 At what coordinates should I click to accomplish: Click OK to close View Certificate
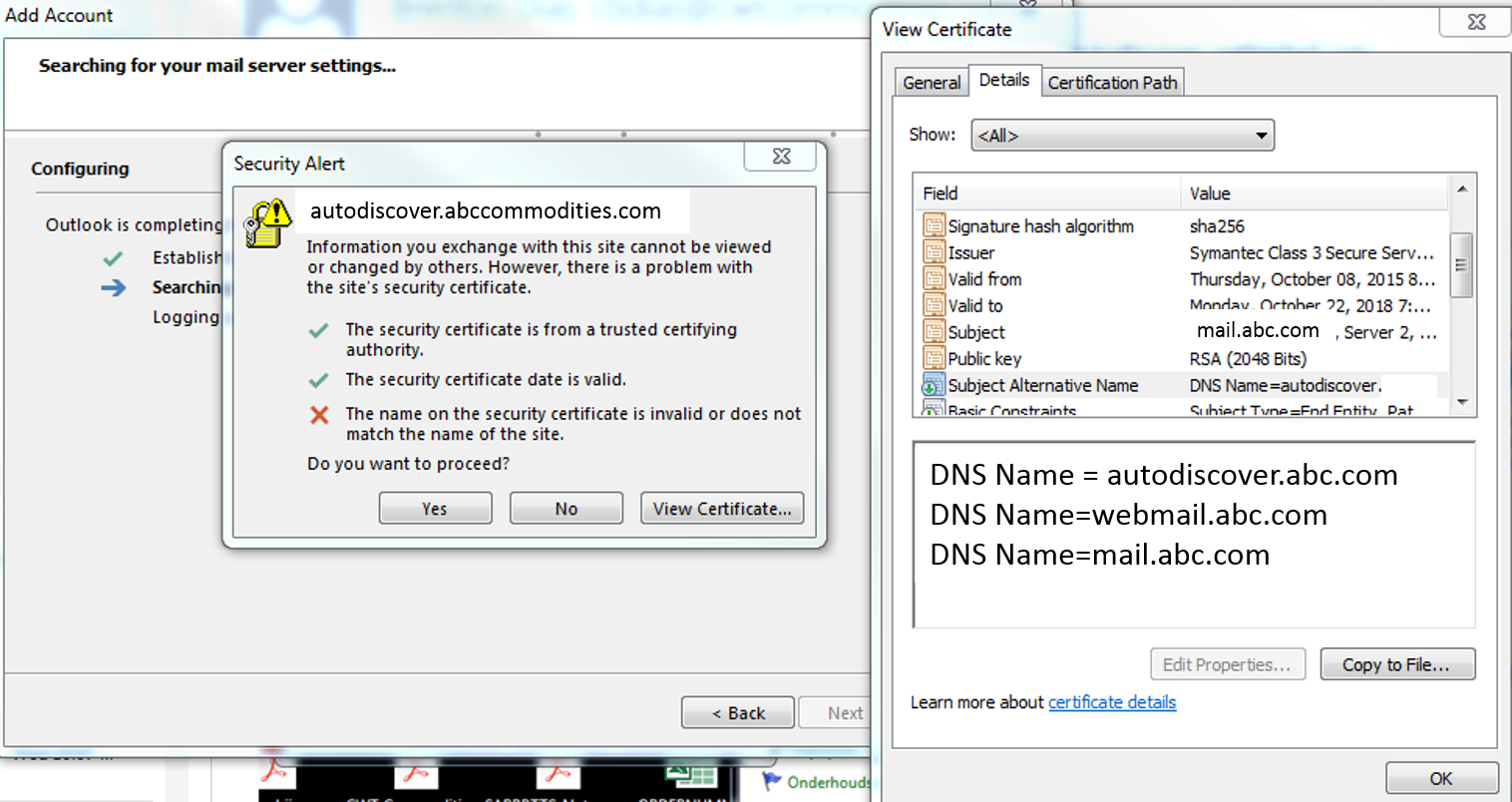coord(1441,778)
